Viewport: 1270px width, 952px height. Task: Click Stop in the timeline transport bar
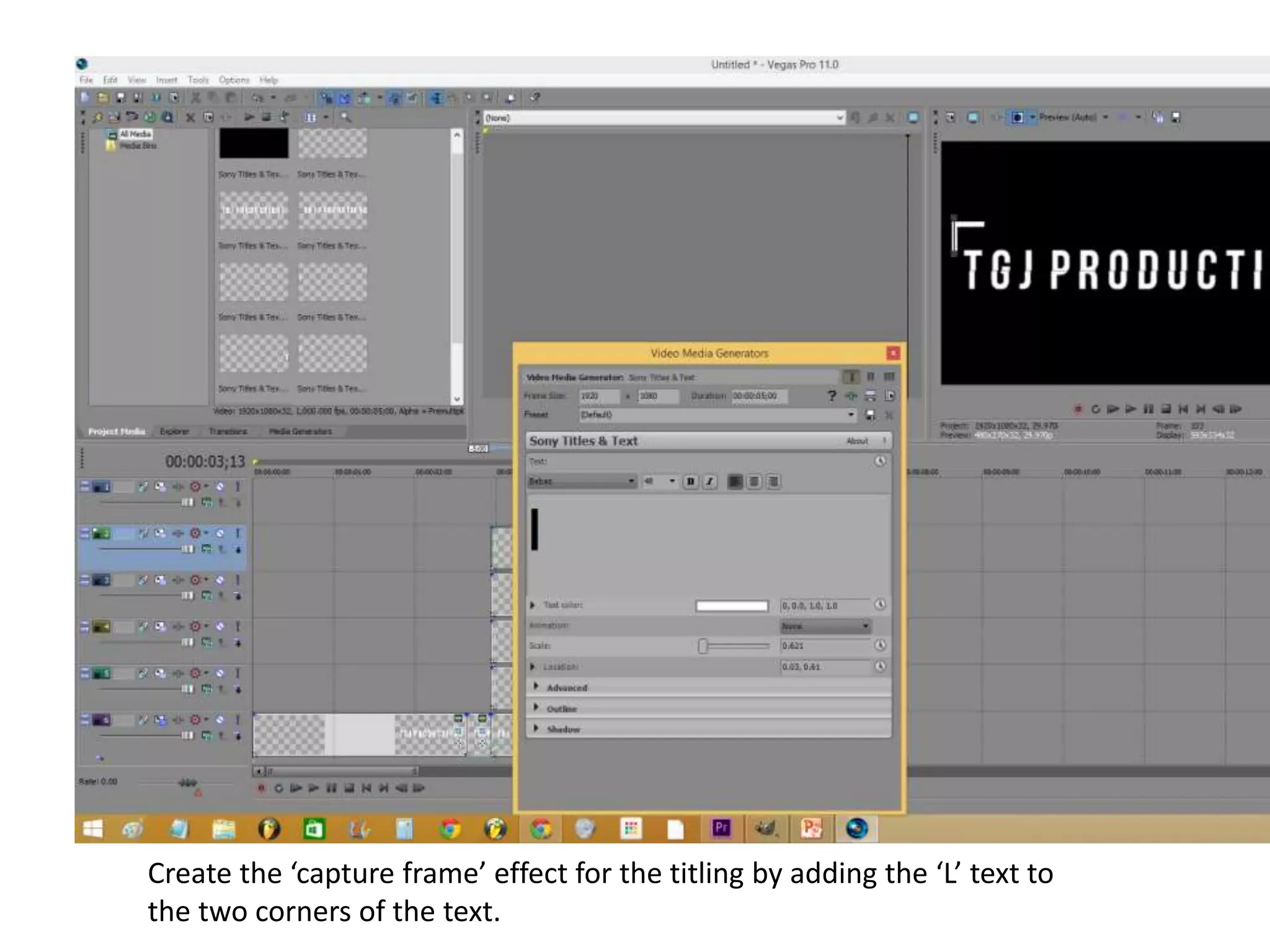click(x=349, y=788)
